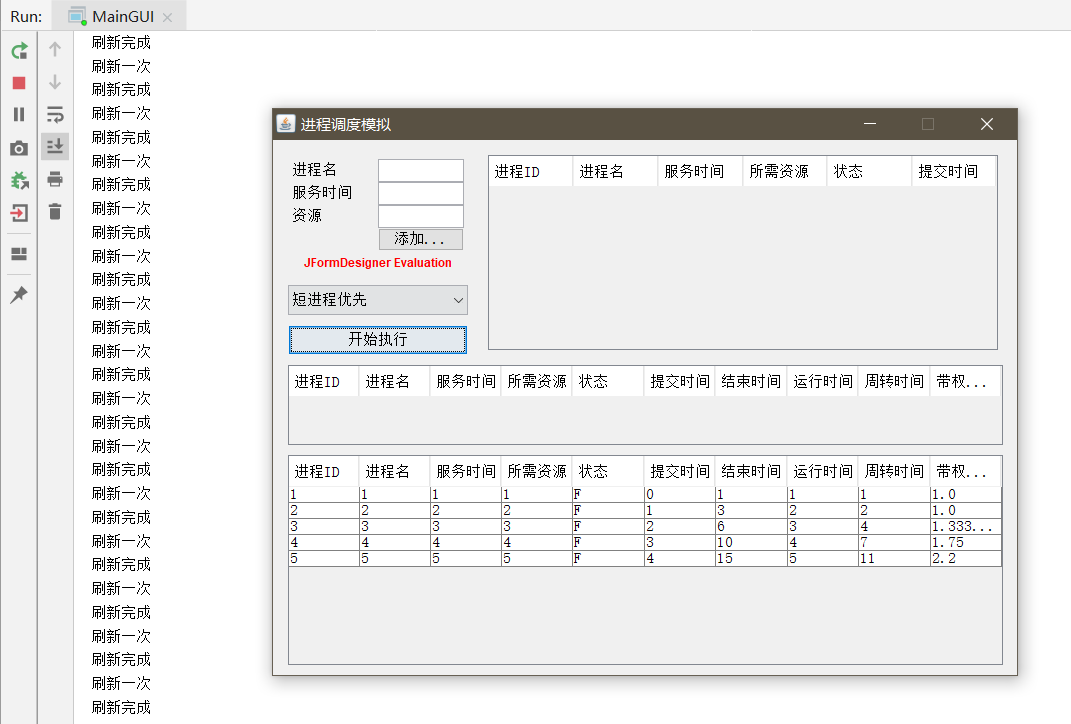Click 提交时间 header in the top-right table
Screen dimensions: 1071x724
[954, 171]
